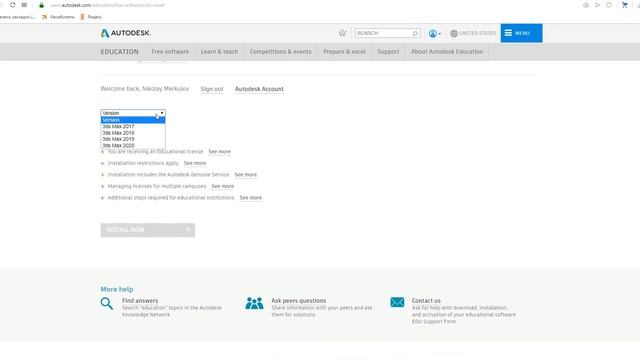Expand plus icon for Managing licenses for campuses
The height and width of the screenshot is (360, 640).
[102, 186]
